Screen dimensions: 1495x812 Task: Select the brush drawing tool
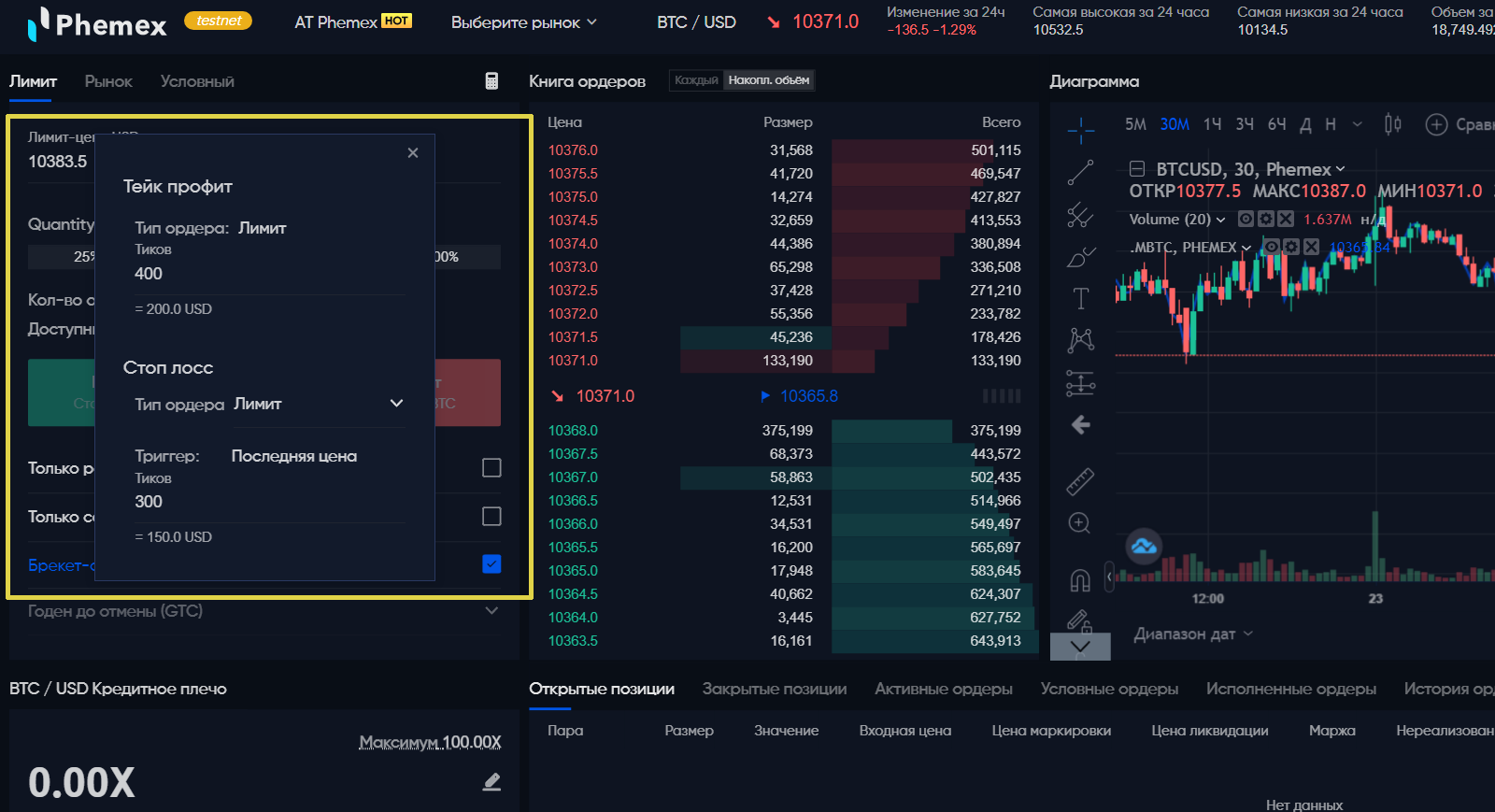pos(1080,256)
